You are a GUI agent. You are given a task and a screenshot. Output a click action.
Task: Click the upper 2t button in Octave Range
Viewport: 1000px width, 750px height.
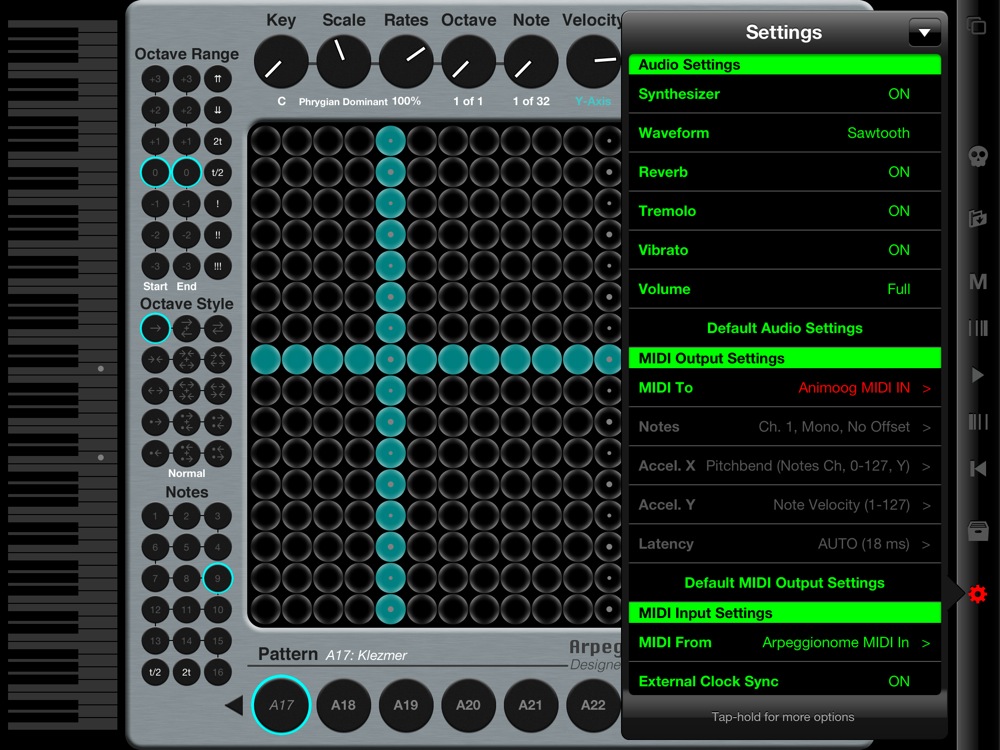[x=217, y=141]
